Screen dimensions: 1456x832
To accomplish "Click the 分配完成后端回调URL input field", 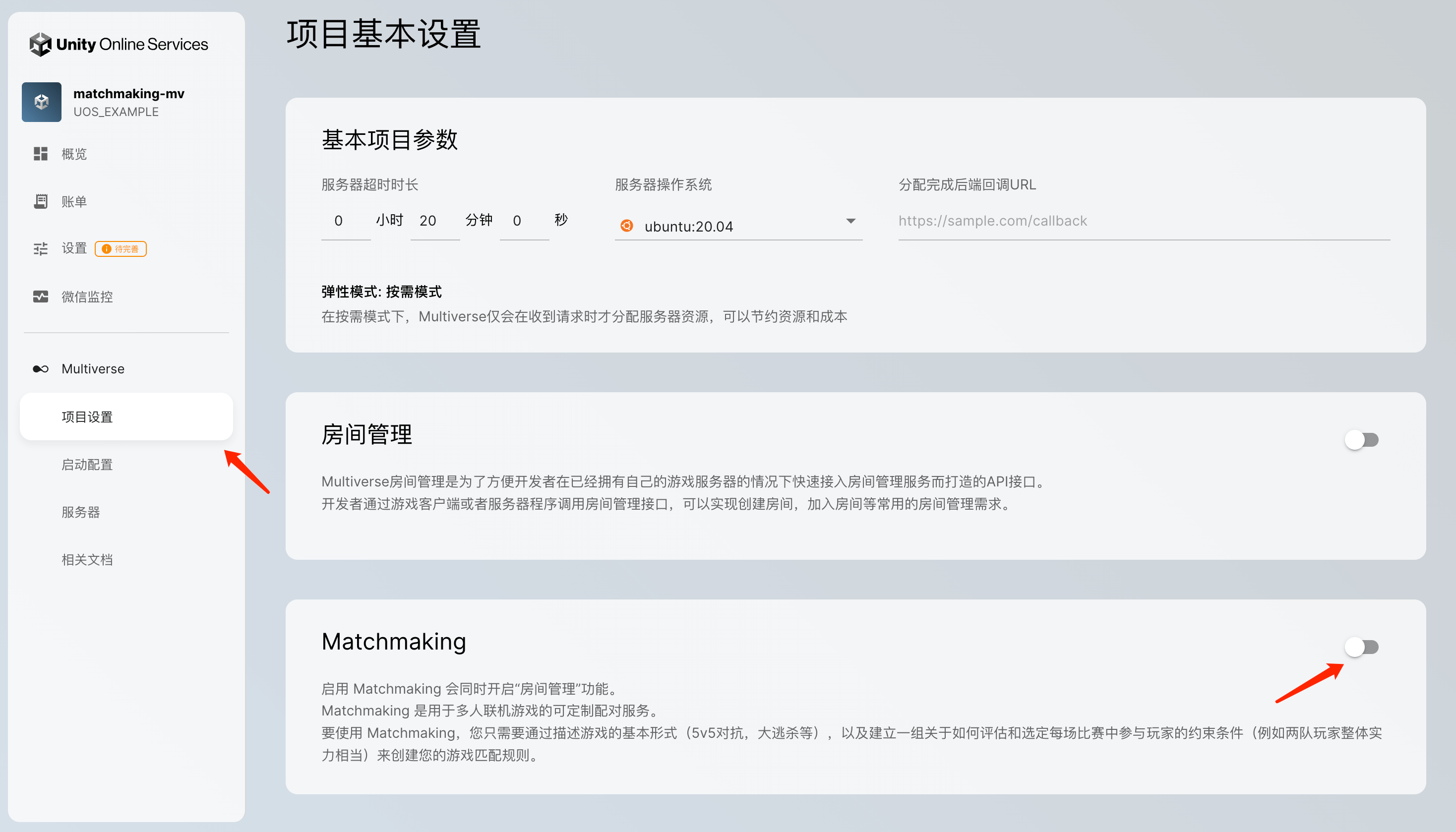I will [1143, 221].
